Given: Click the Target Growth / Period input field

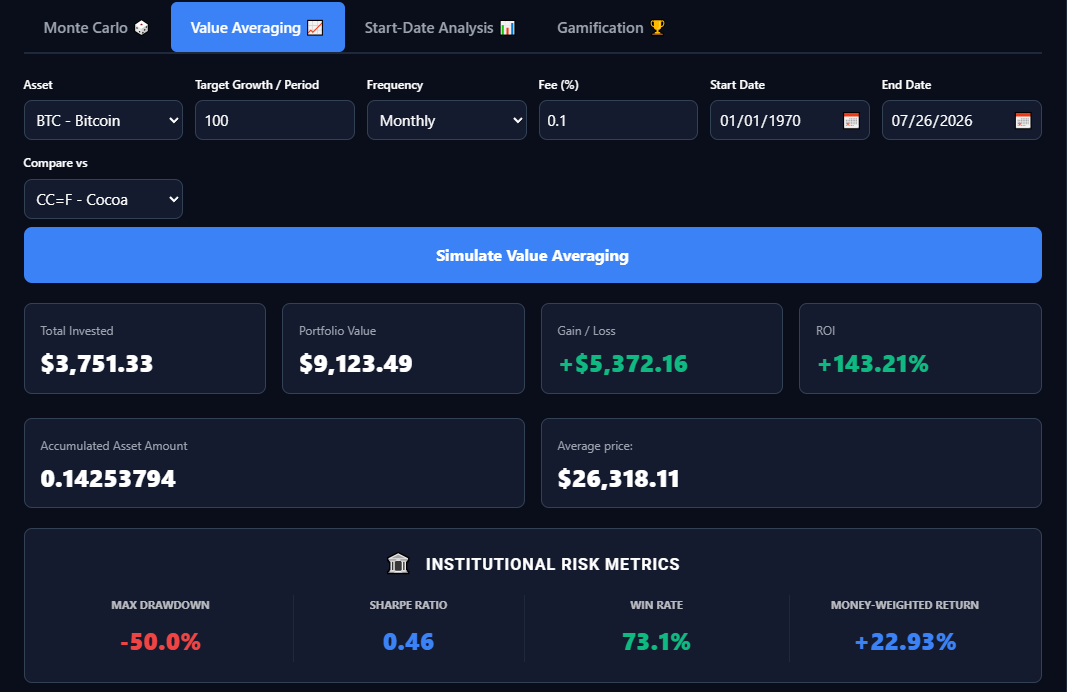Looking at the screenshot, I should [275, 120].
